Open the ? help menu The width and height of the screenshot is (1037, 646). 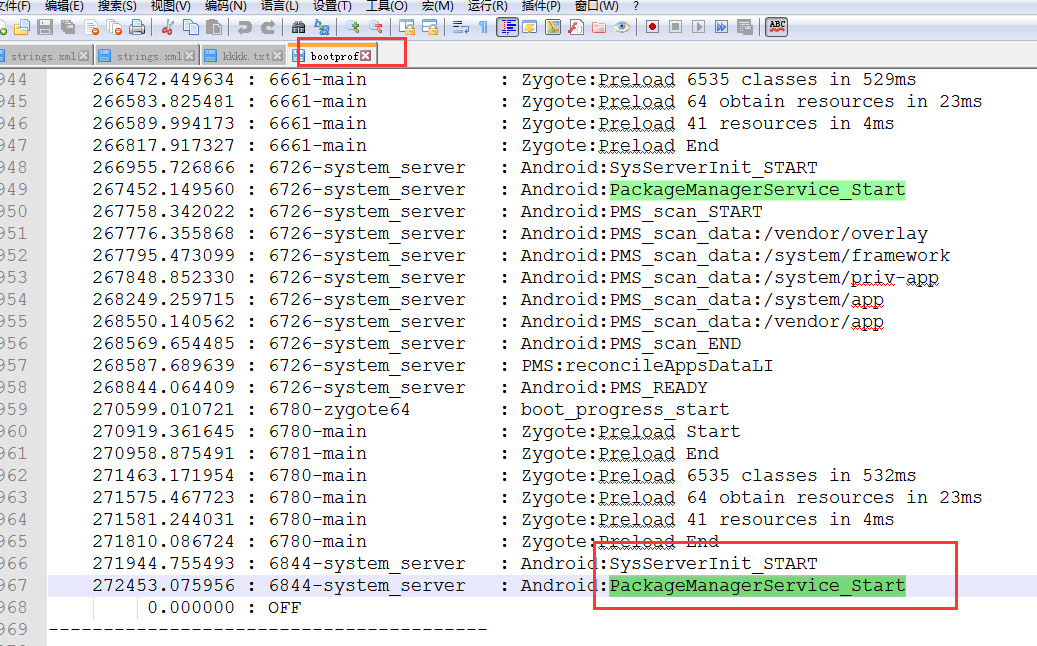click(636, 6)
